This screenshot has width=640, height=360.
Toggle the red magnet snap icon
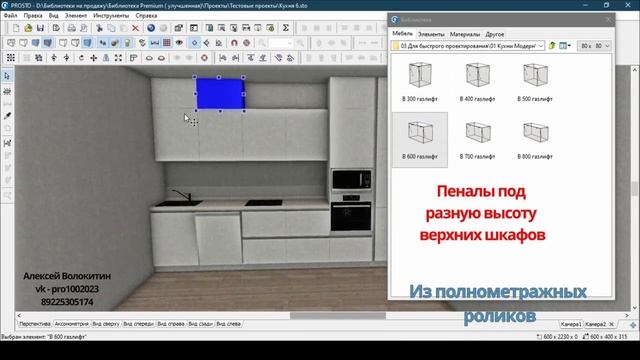(234, 43)
